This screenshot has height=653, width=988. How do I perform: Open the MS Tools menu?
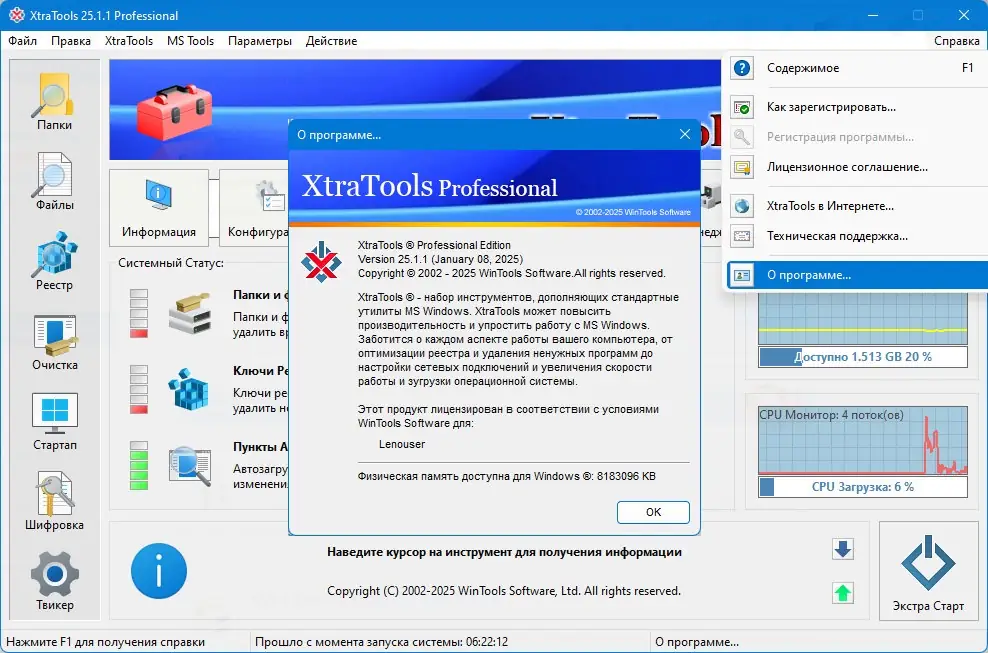(190, 41)
